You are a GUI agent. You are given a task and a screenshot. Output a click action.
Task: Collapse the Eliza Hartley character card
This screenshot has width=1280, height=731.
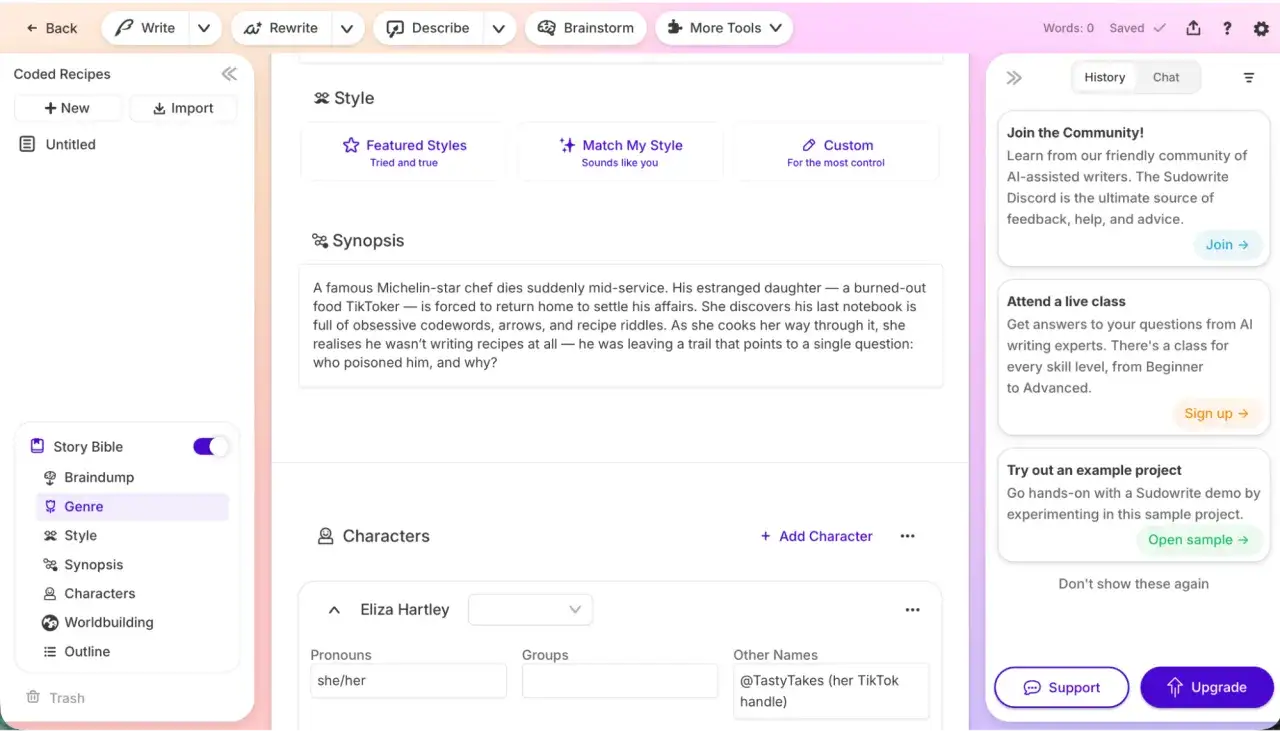pos(336,609)
